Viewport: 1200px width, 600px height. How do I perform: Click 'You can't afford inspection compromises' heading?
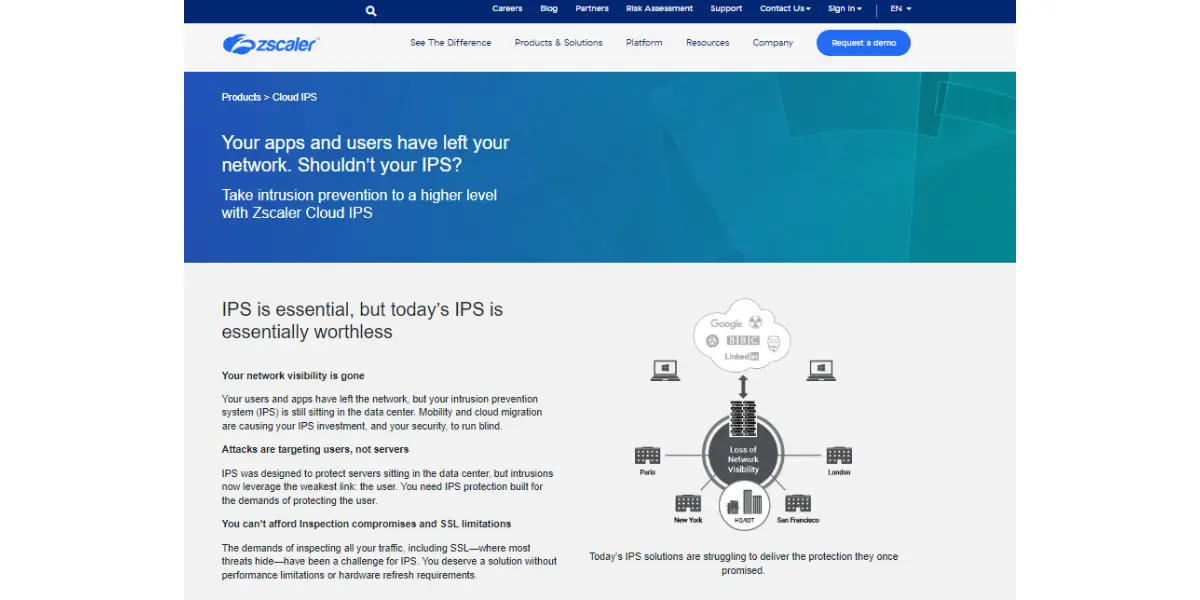tap(366, 523)
